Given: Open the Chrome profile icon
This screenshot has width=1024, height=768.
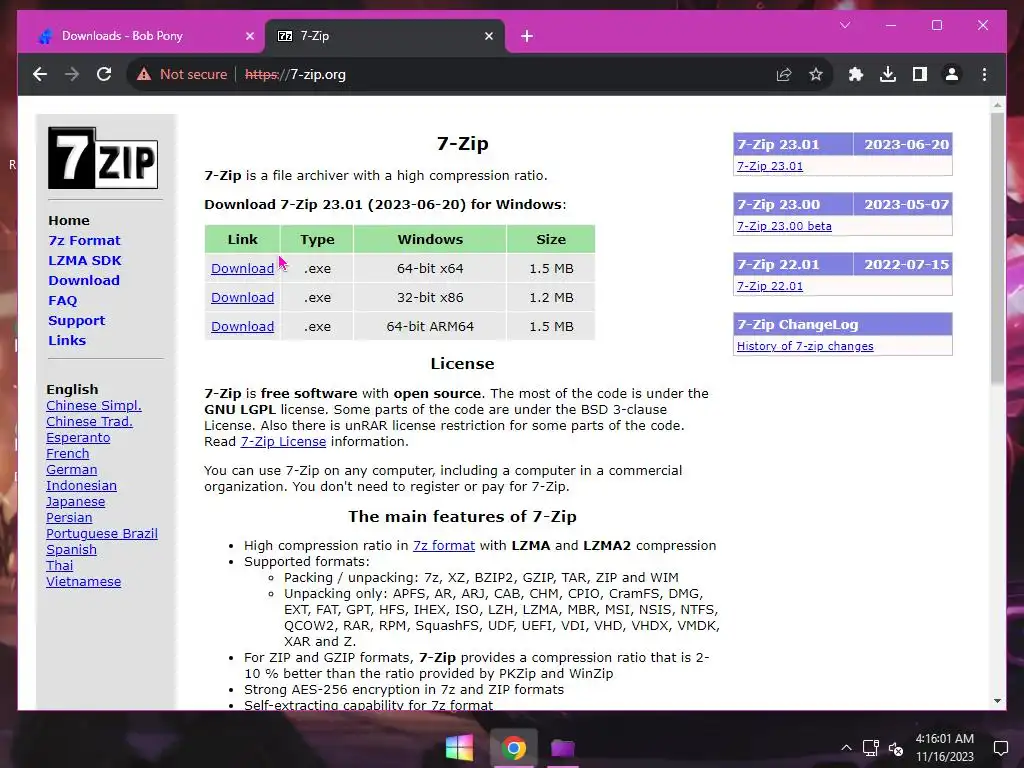Looking at the screenshot, I should tap(952, 74).
